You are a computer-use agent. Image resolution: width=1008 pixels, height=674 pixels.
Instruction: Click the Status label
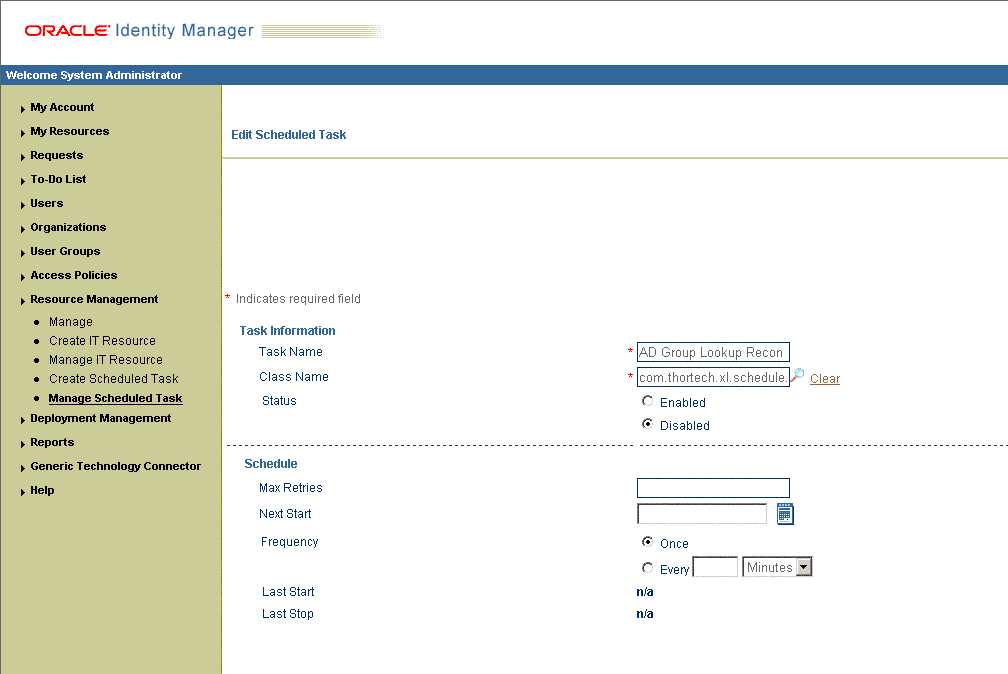point(279,401)
